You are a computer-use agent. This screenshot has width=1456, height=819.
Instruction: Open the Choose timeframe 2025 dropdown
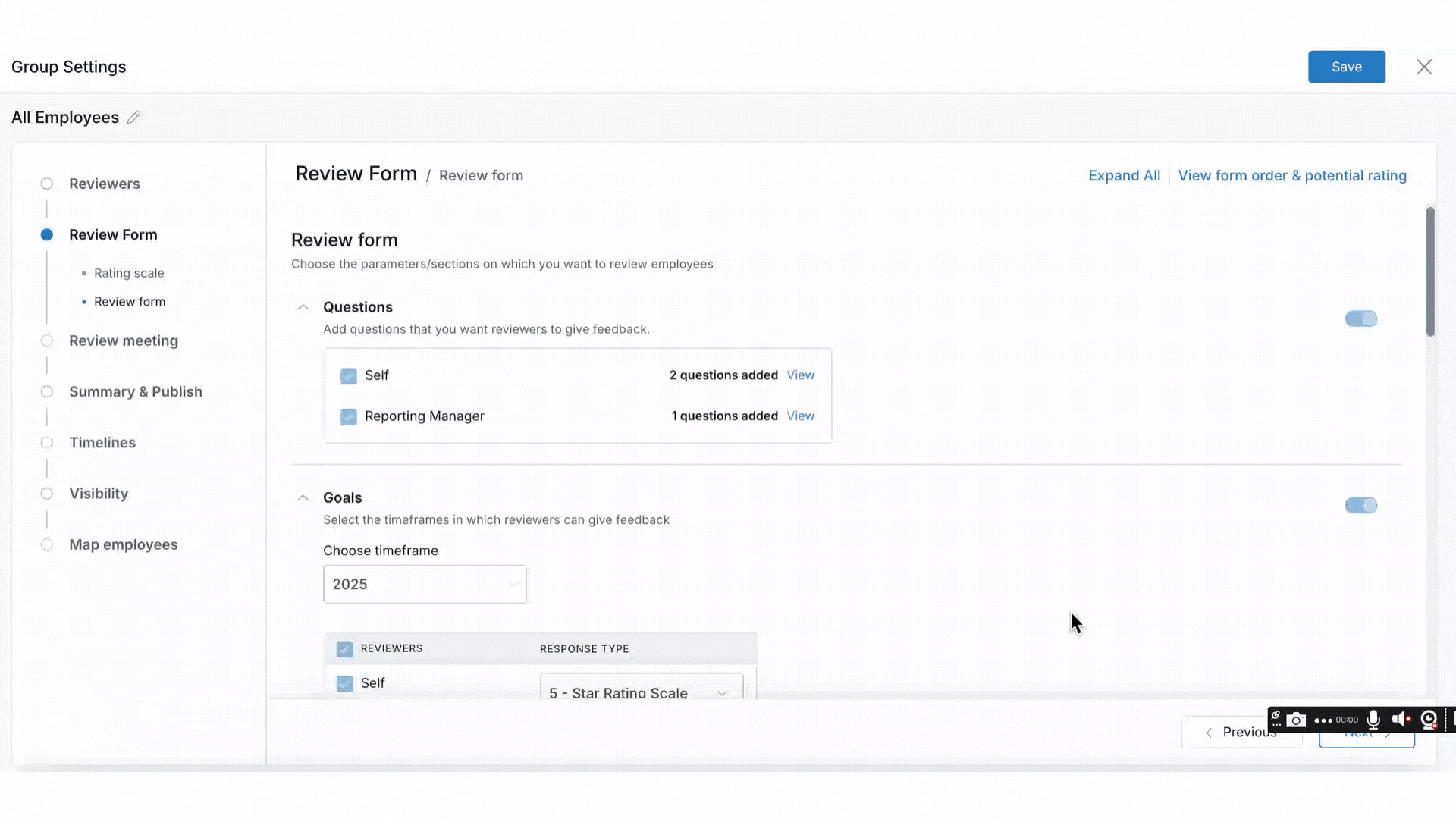click(425, 584)
